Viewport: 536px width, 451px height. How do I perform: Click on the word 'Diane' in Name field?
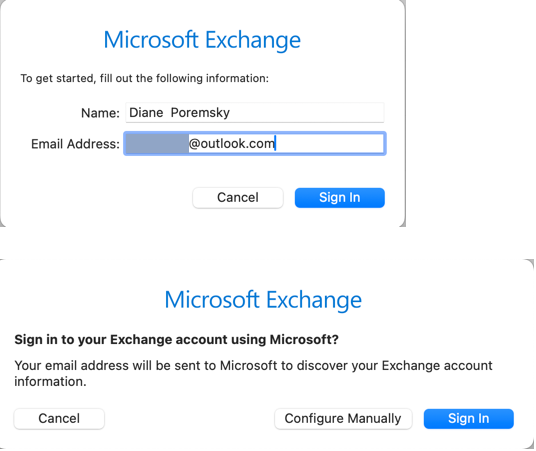[146, 112]
